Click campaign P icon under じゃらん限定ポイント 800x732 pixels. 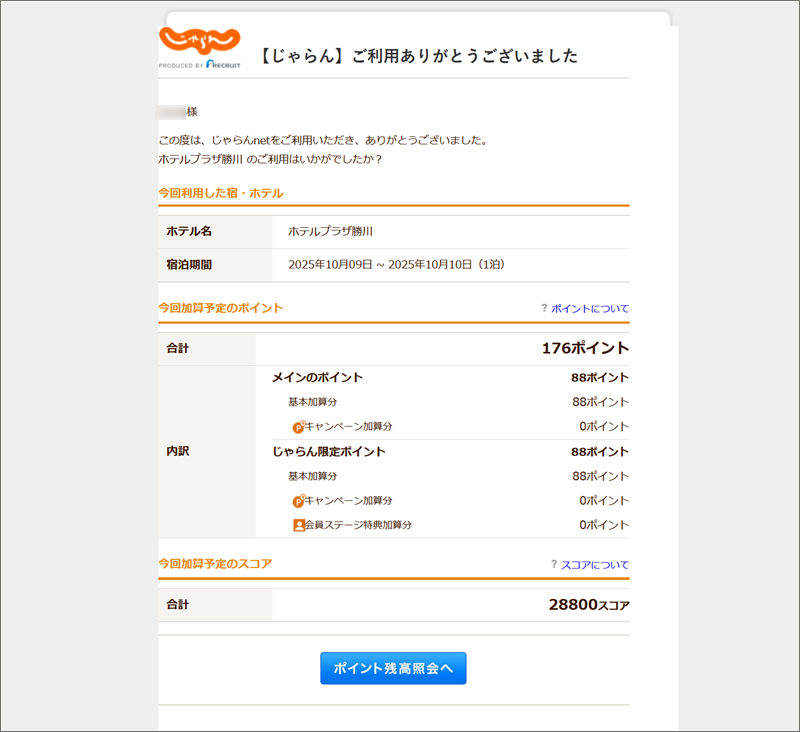(298, 501)
